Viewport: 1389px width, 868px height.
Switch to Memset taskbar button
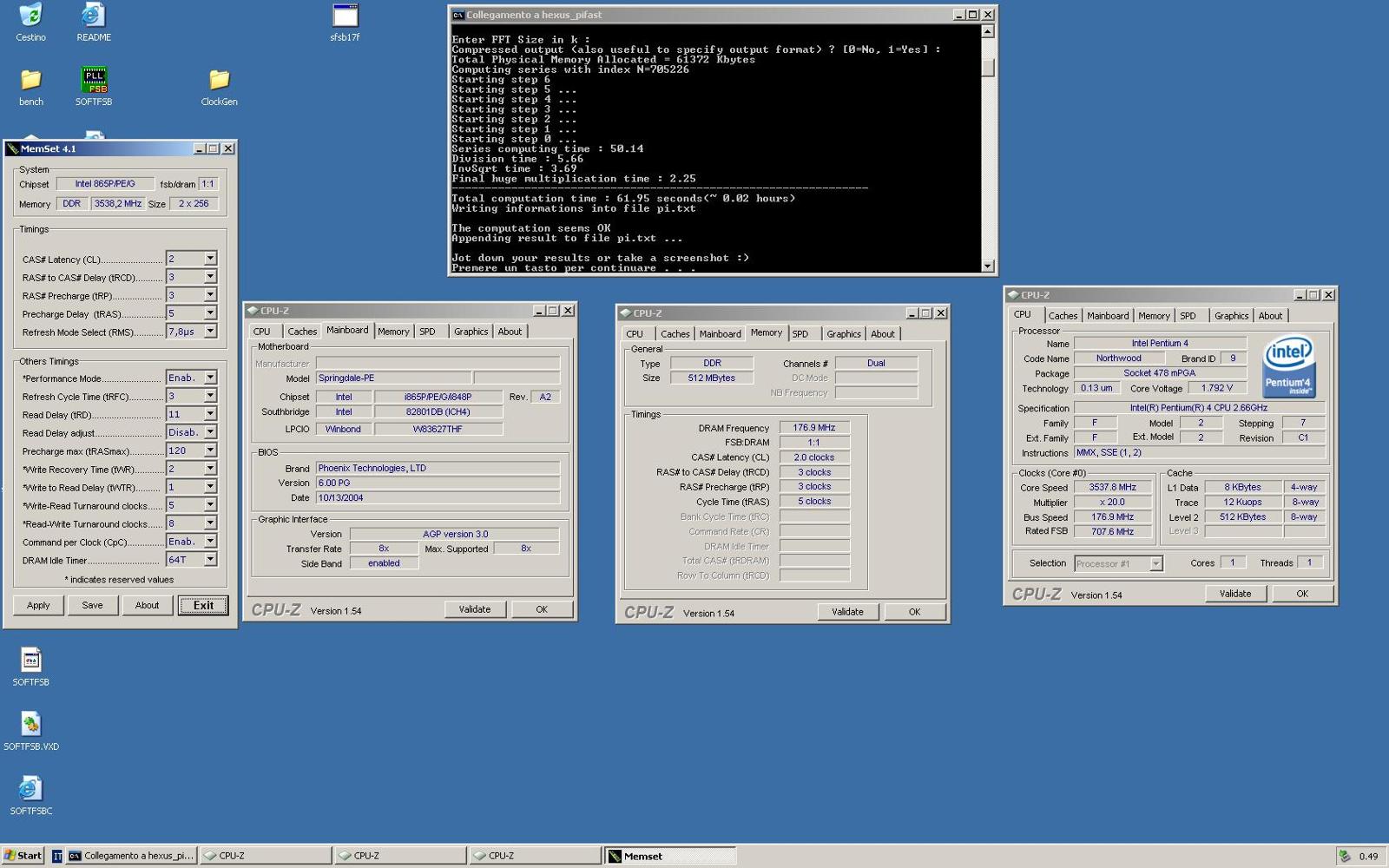tap(668, 856)
